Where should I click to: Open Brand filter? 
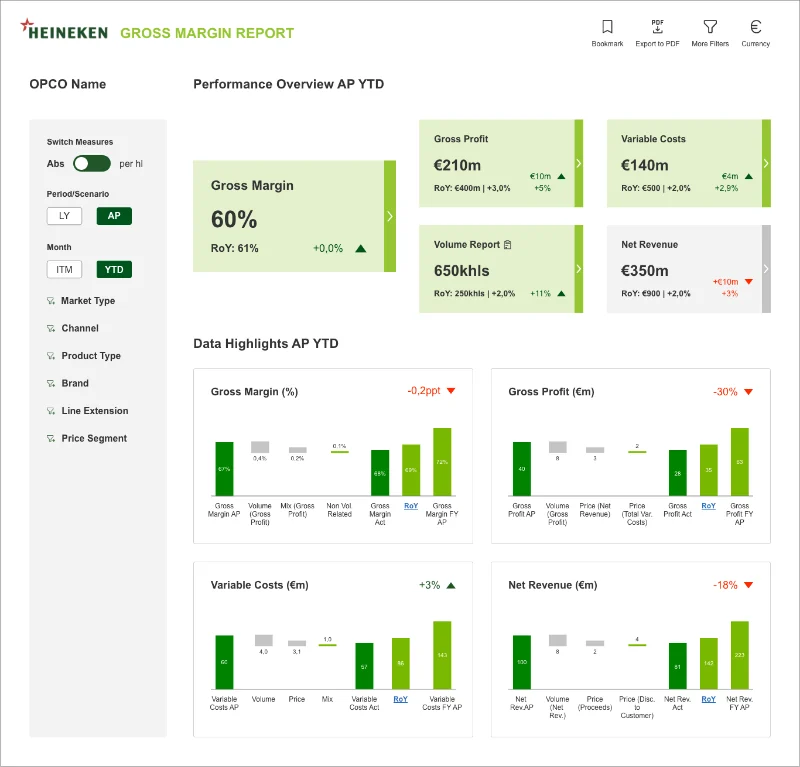tap(75, 384)
